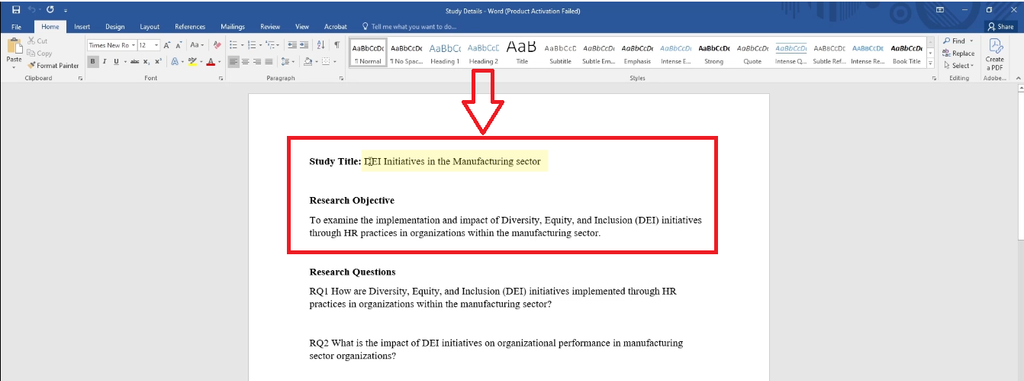The width and height of the screenshot is (1024, 381).
Task: Apply superscript formatting
Action: tap(158, 61)
